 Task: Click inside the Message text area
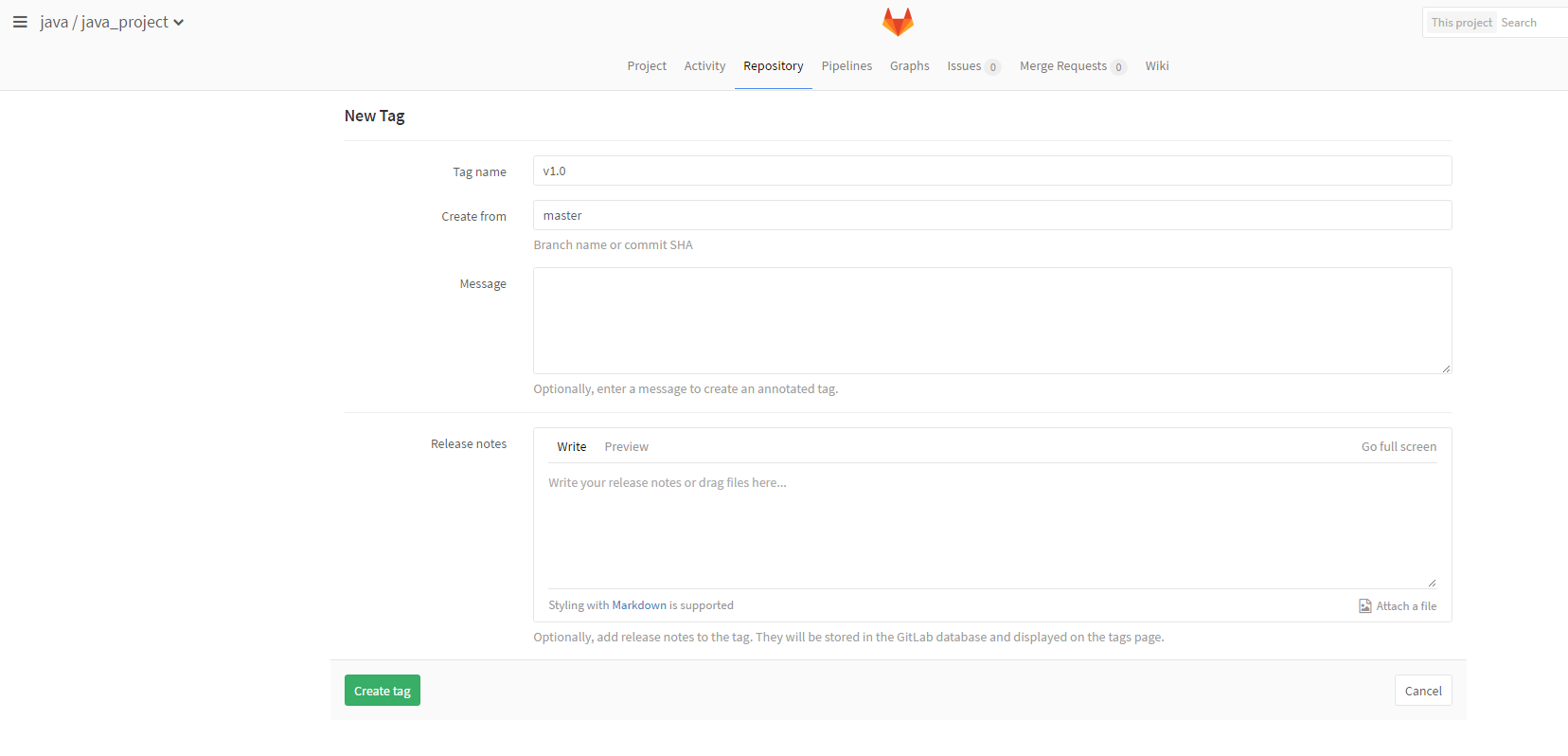point(991,320)
